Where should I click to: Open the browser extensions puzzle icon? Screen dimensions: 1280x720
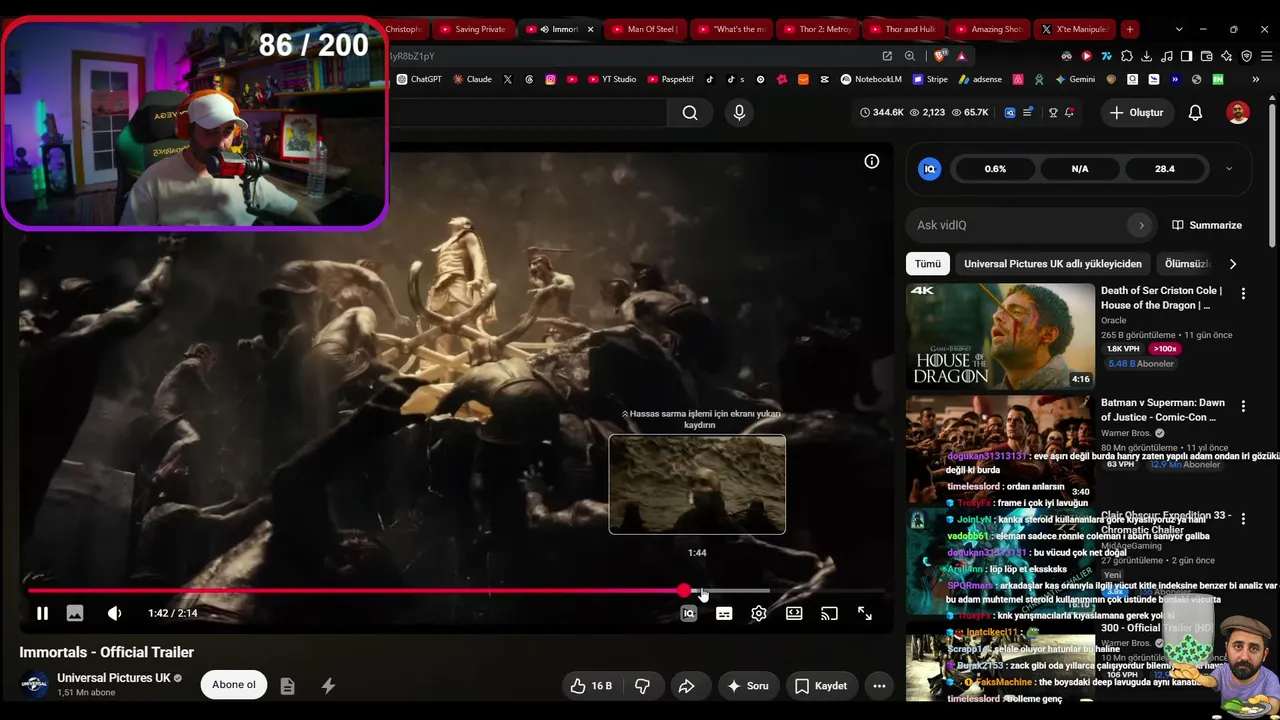coord(1126,56)
